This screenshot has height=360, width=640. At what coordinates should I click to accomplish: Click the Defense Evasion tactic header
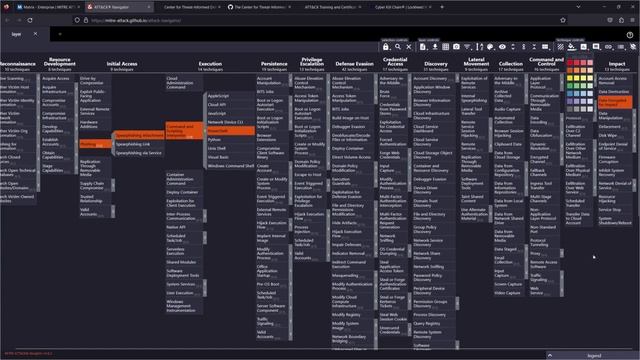pyautogui.click(x=354, y=64)
